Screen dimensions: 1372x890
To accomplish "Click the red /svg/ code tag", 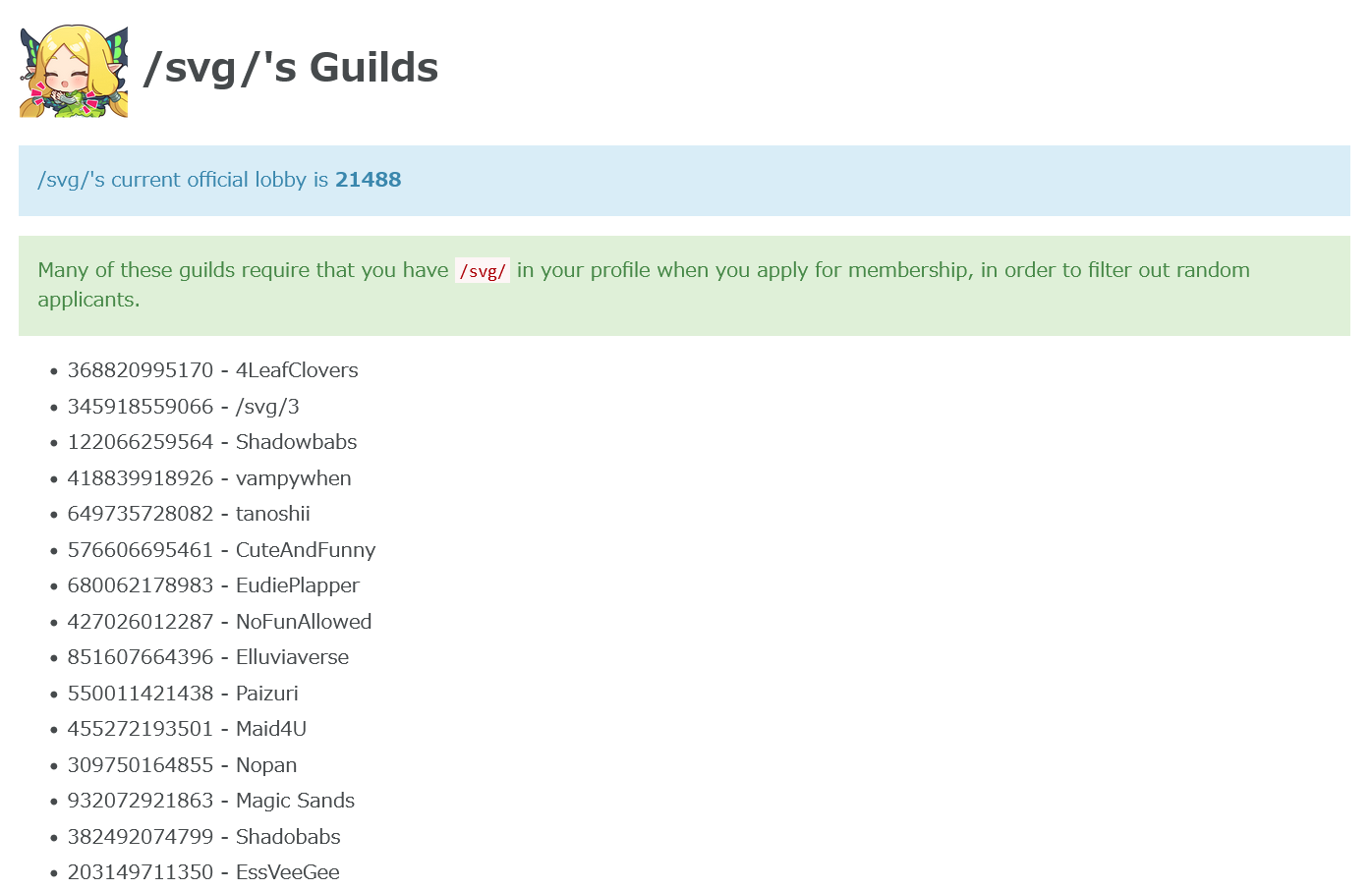I will [x=483, y=271].
